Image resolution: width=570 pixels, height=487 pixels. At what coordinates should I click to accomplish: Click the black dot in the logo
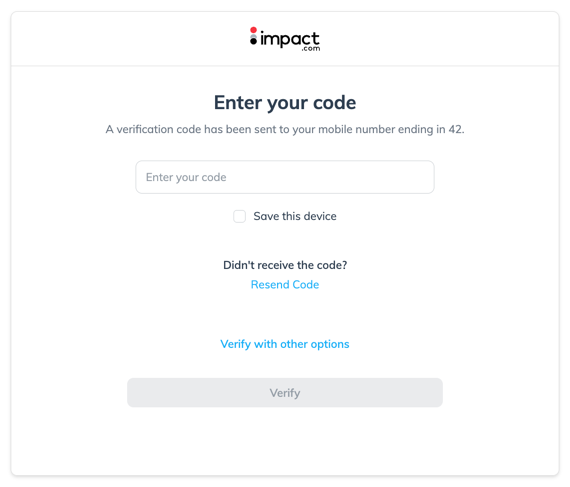click(x=253, y=41)
